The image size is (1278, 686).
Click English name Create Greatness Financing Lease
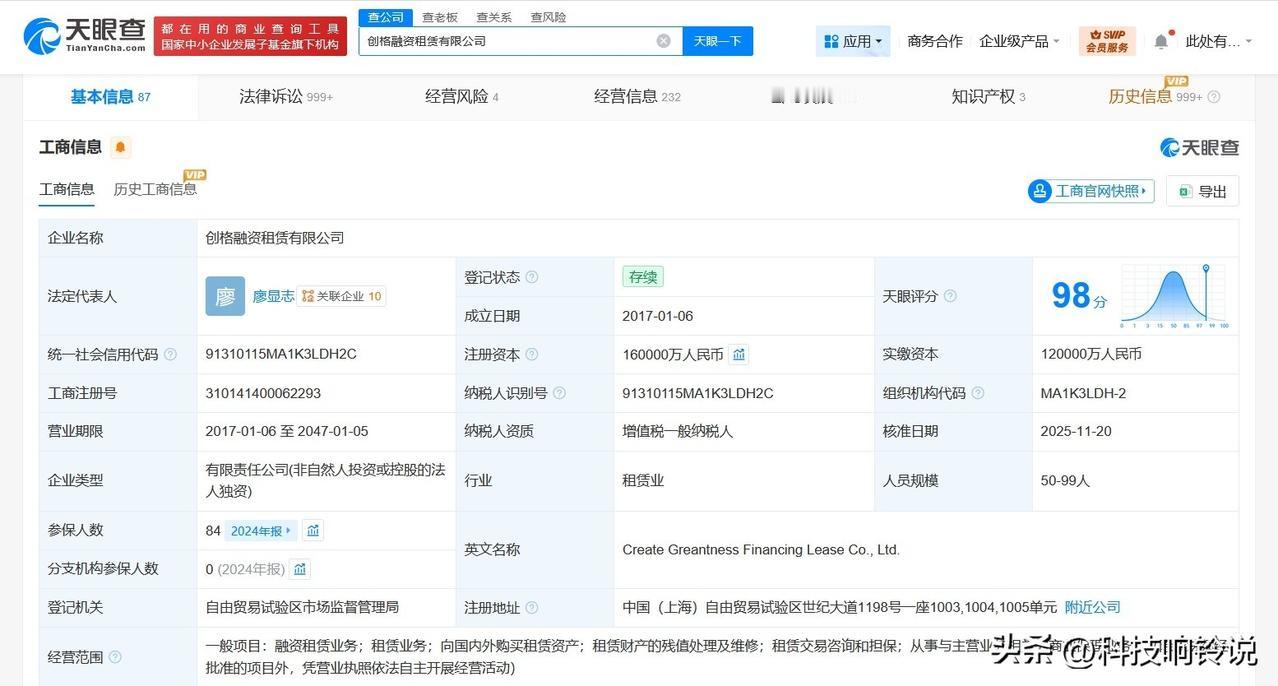[x=761, y=549]
